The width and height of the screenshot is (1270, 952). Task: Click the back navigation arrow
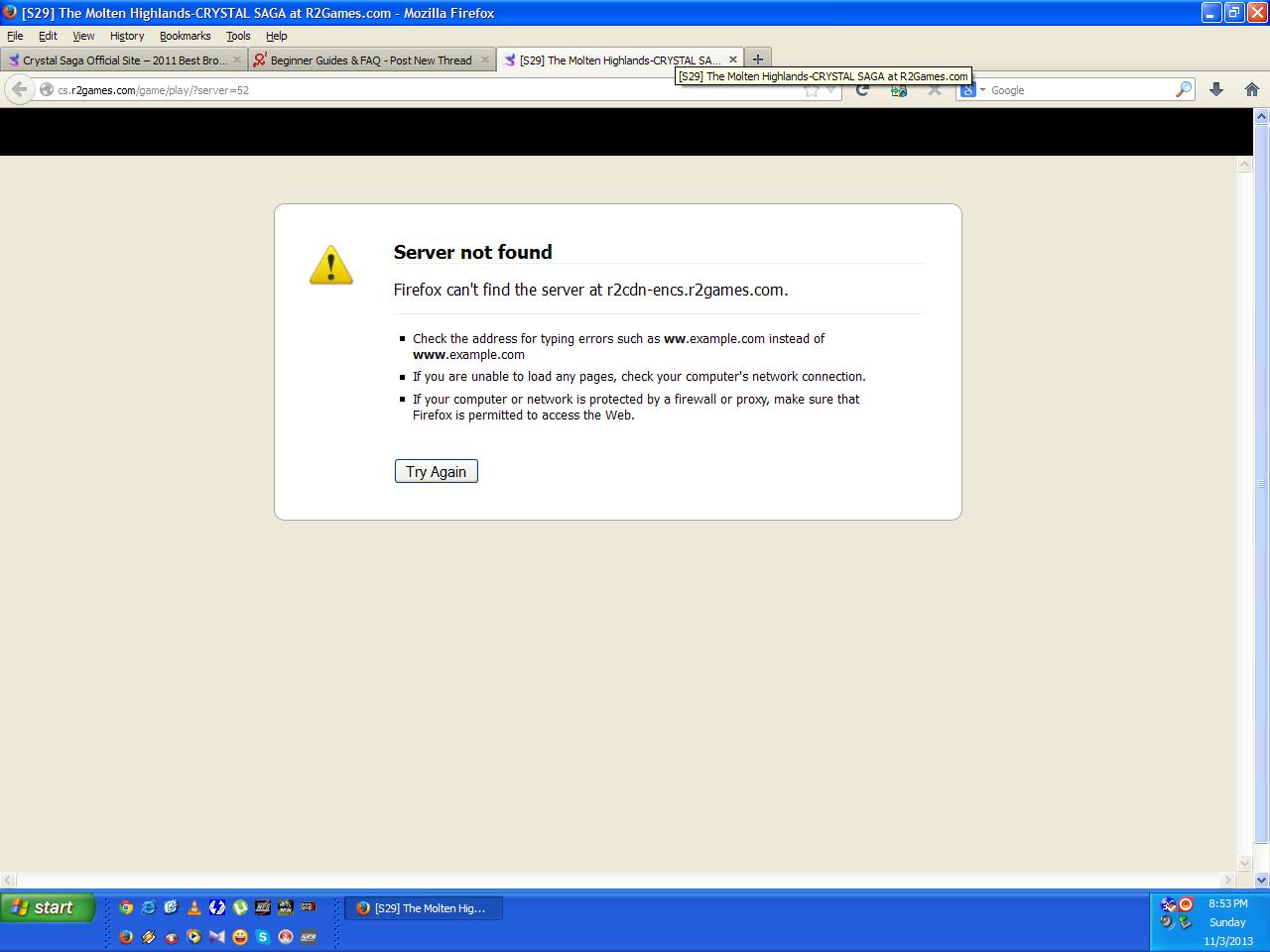coord(19,89)
